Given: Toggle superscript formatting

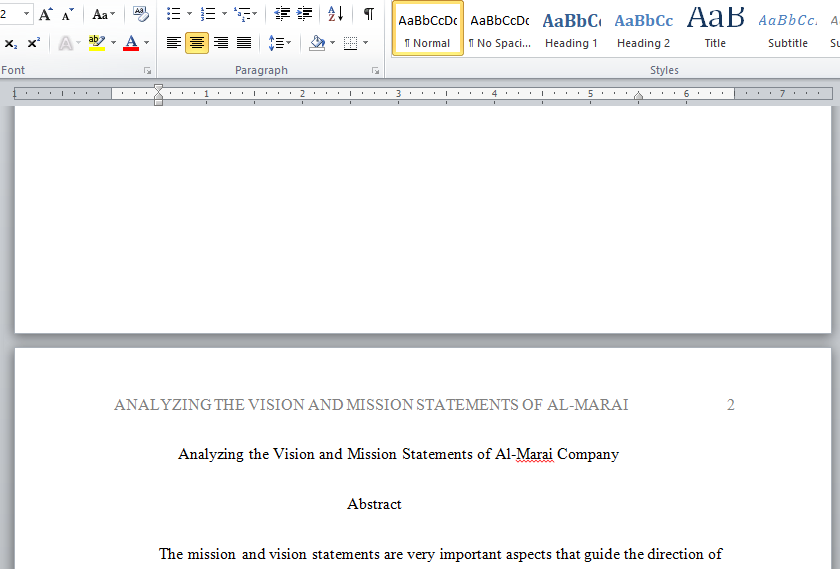Looking at the screenshot, I should (34, 43).
